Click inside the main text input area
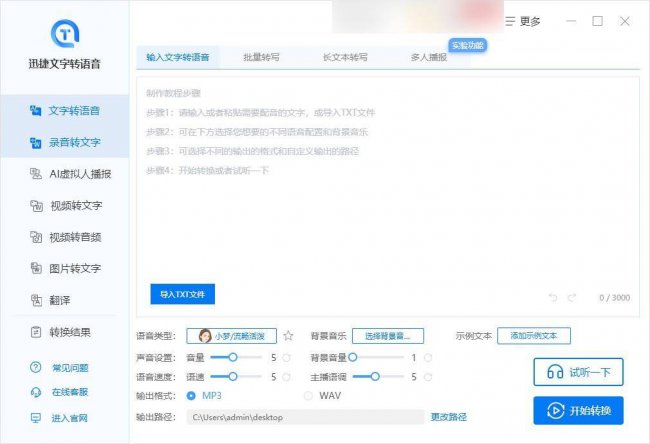 pyautogui.click(x=388, y=197)
